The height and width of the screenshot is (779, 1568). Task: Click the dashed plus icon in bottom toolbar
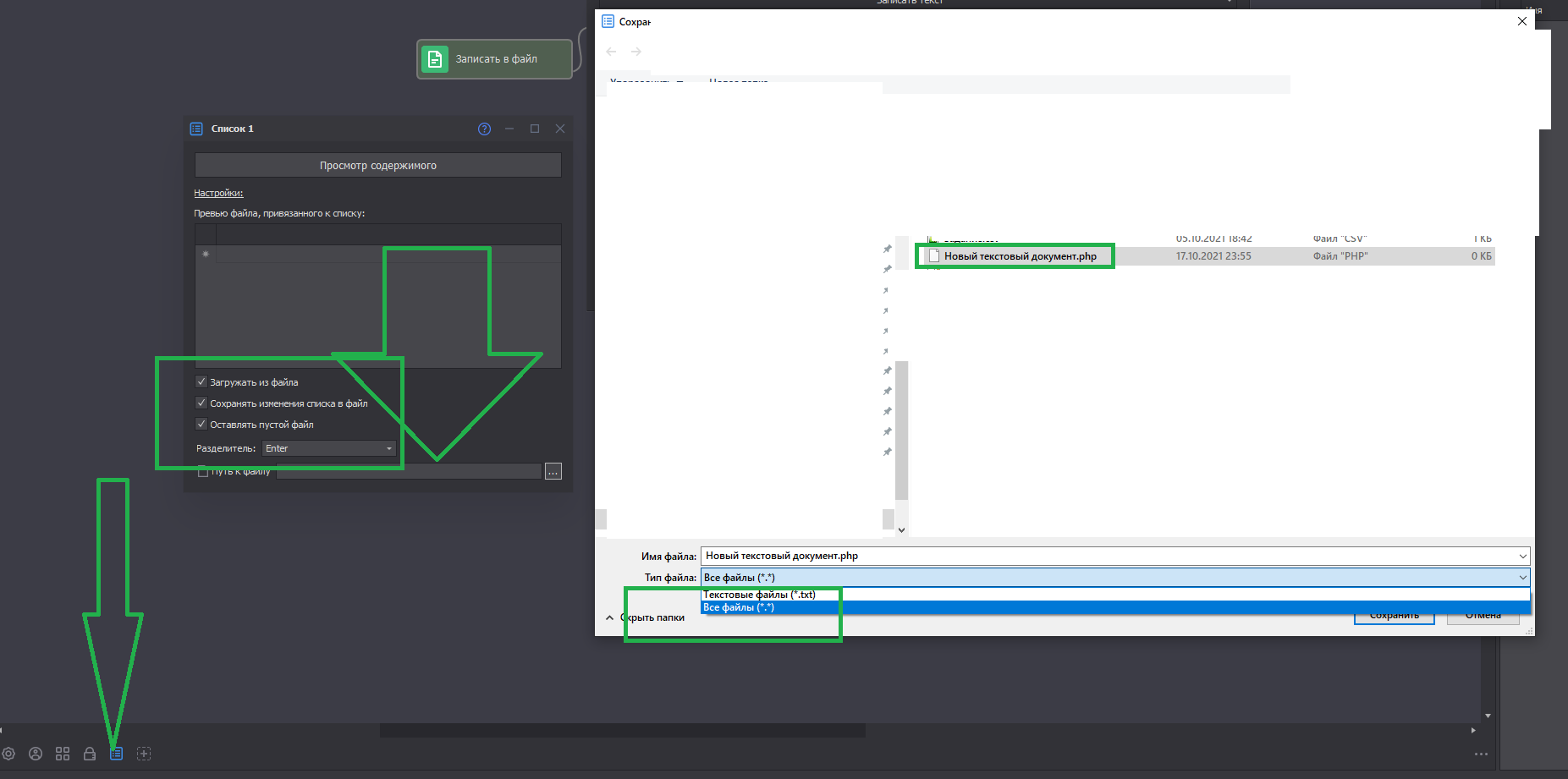tap(144, 754)
